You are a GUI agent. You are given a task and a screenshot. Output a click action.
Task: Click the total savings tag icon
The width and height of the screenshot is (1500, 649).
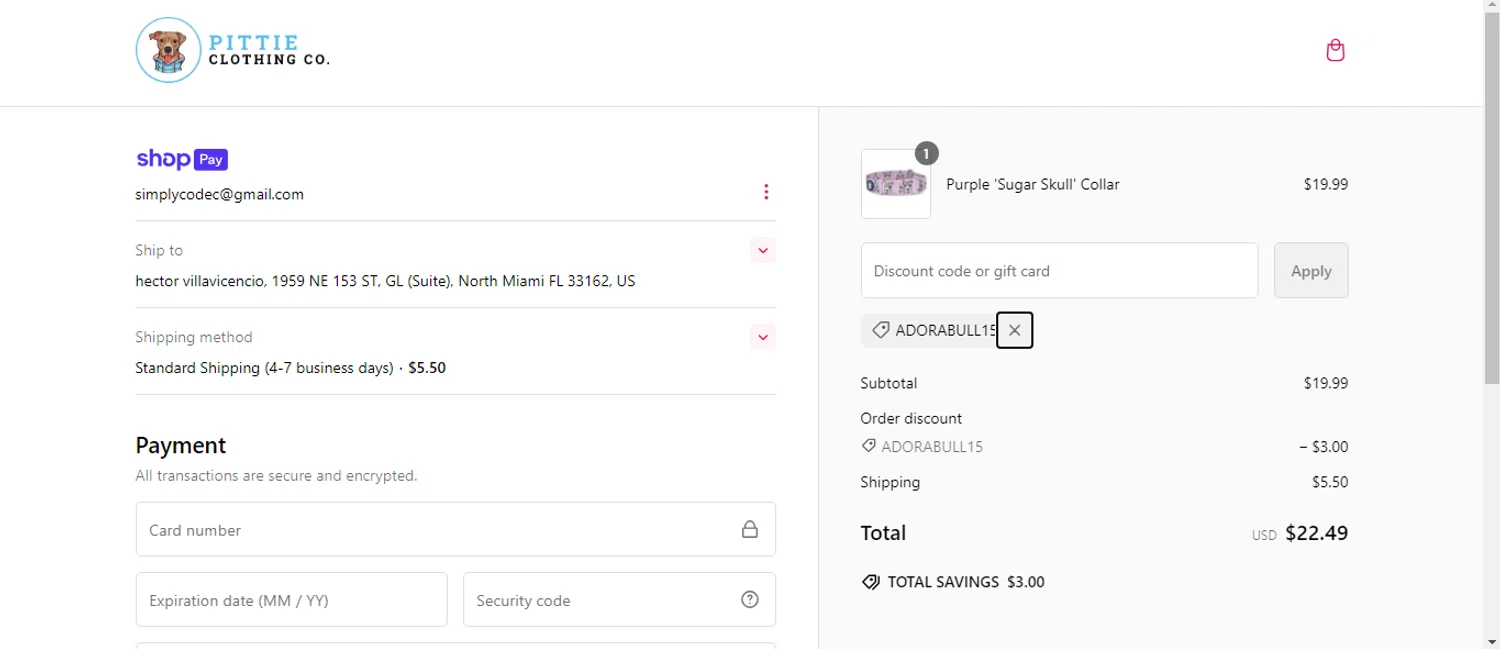[x=870, y=582]
